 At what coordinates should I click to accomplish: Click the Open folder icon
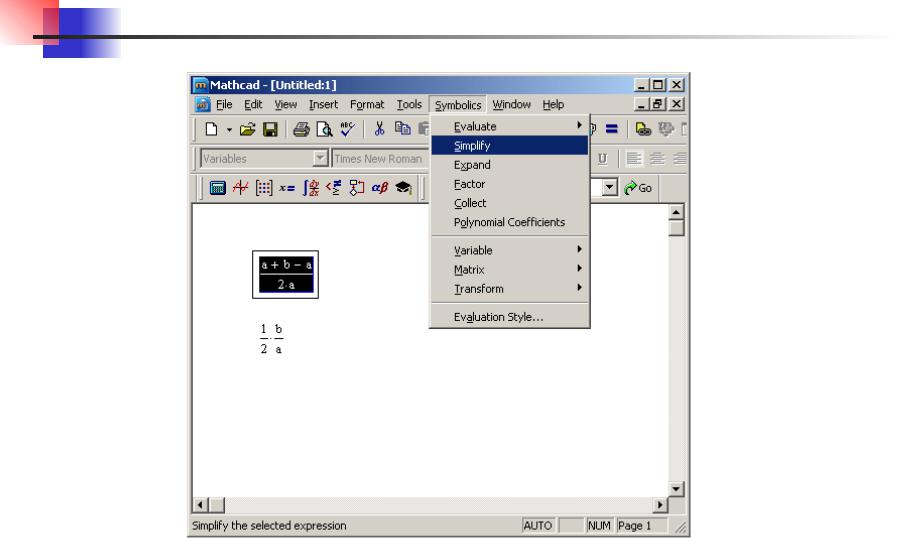click(247, 129)
